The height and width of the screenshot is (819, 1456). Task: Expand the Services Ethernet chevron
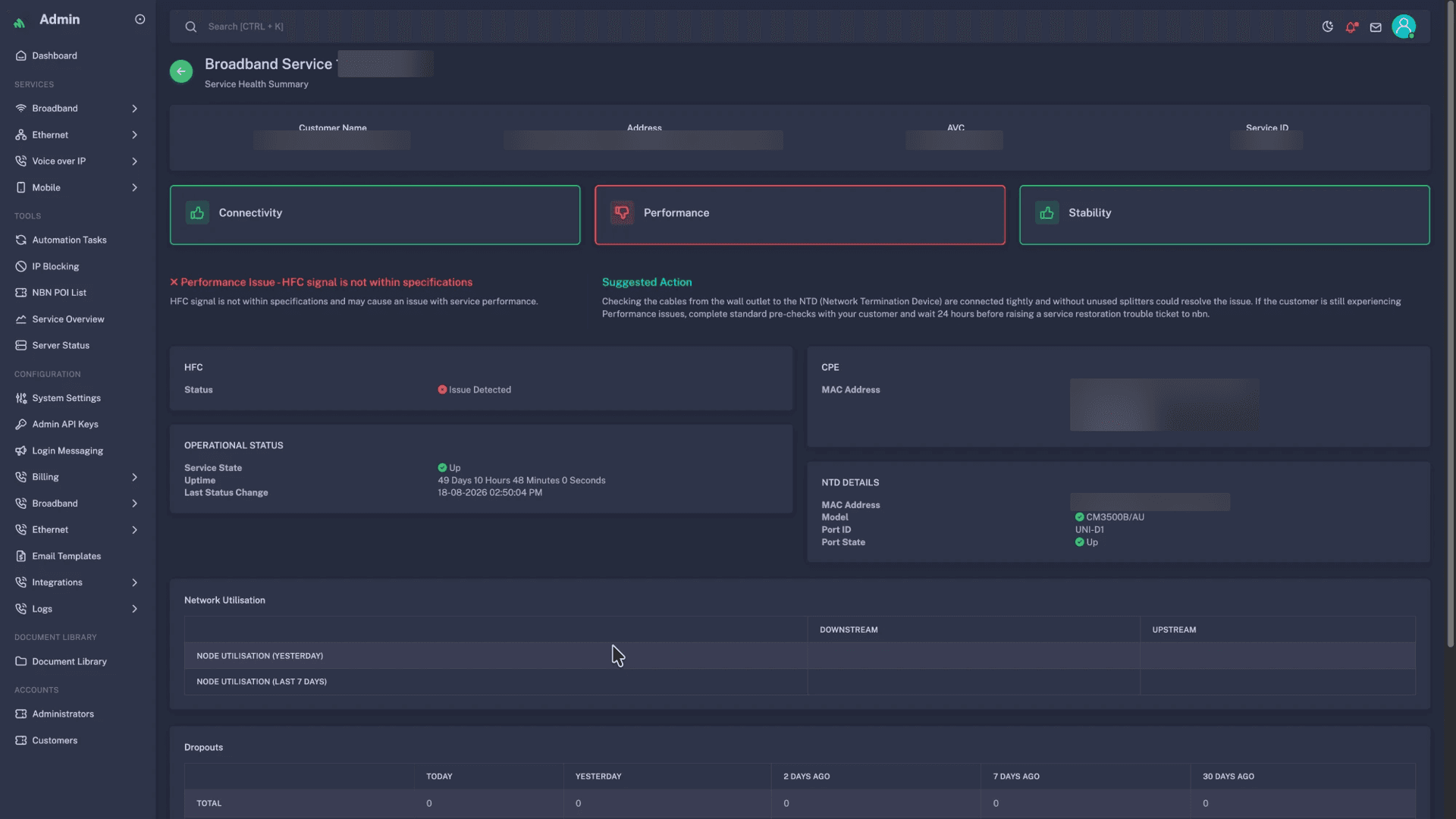[135, 135]
